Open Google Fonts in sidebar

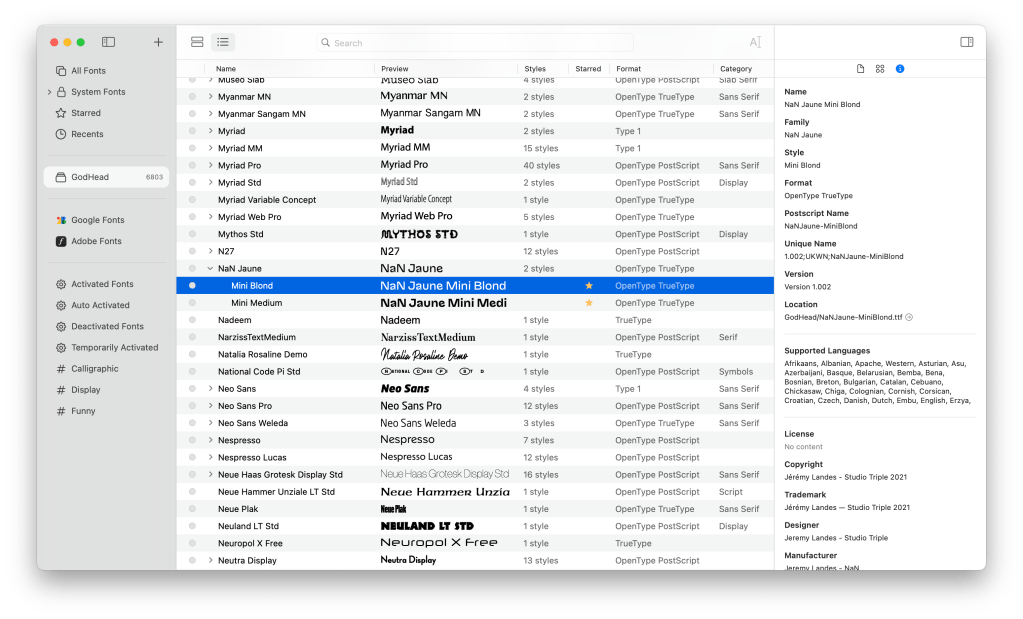click(97, 220)
